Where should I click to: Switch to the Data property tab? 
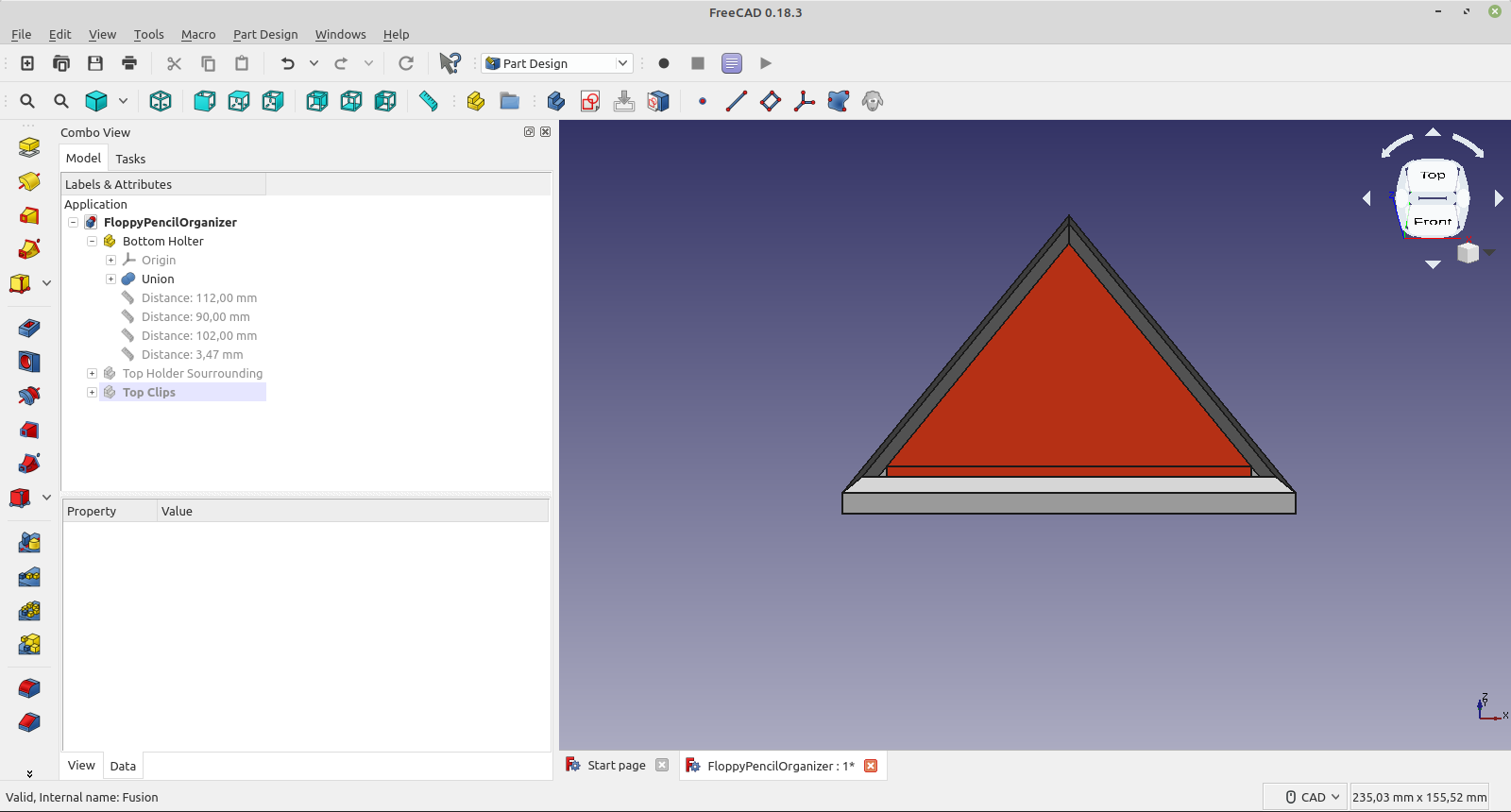tap(123, 766)
